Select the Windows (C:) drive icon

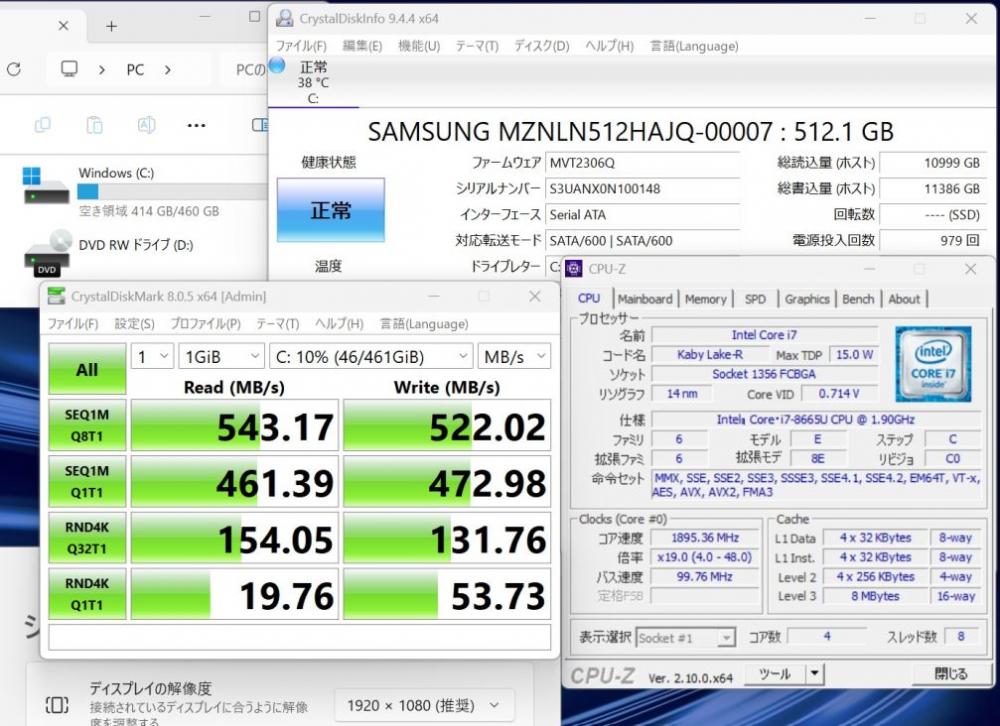(46, 186)
